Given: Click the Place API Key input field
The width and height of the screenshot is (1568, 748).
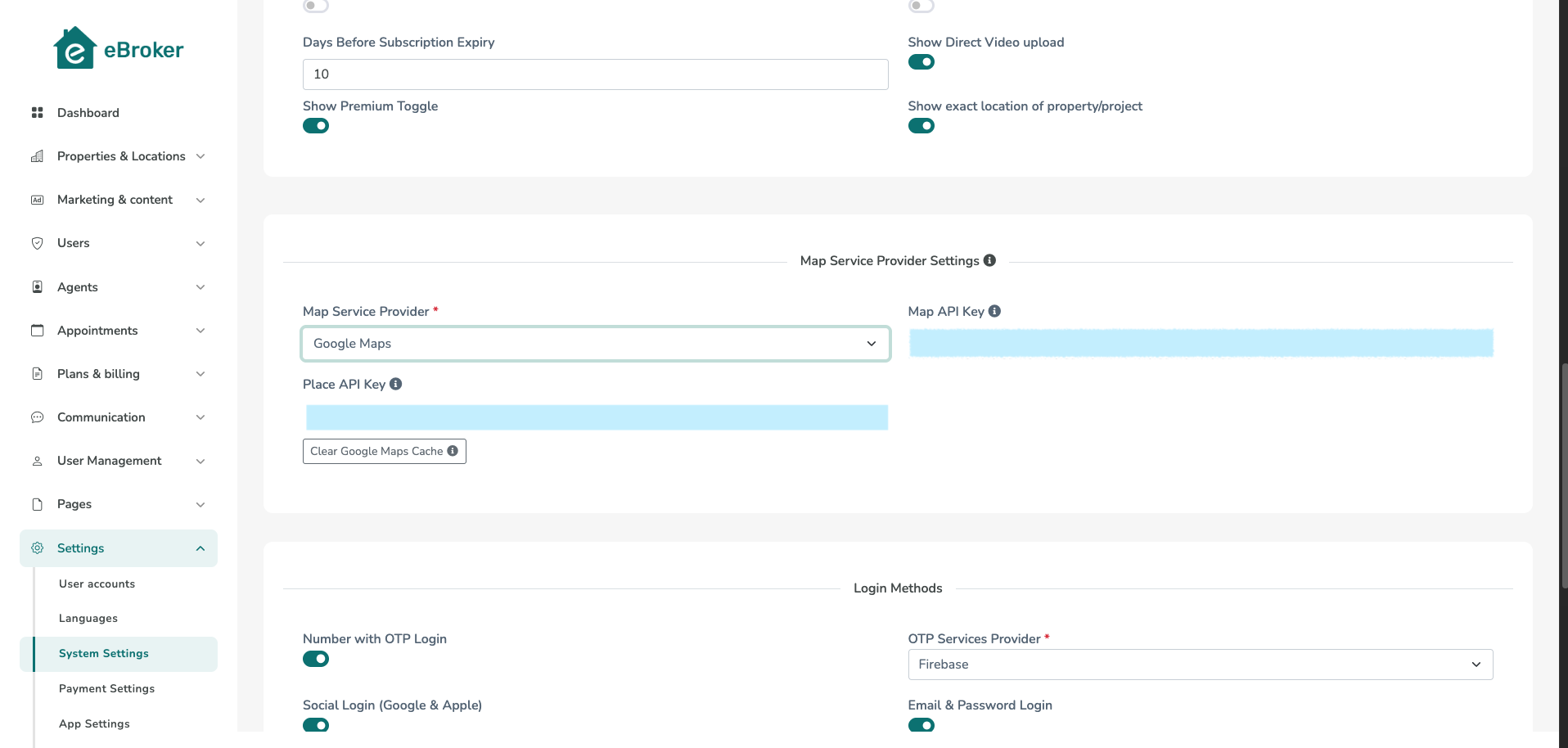Looking at the screenshot, I should tap(597, 417).
